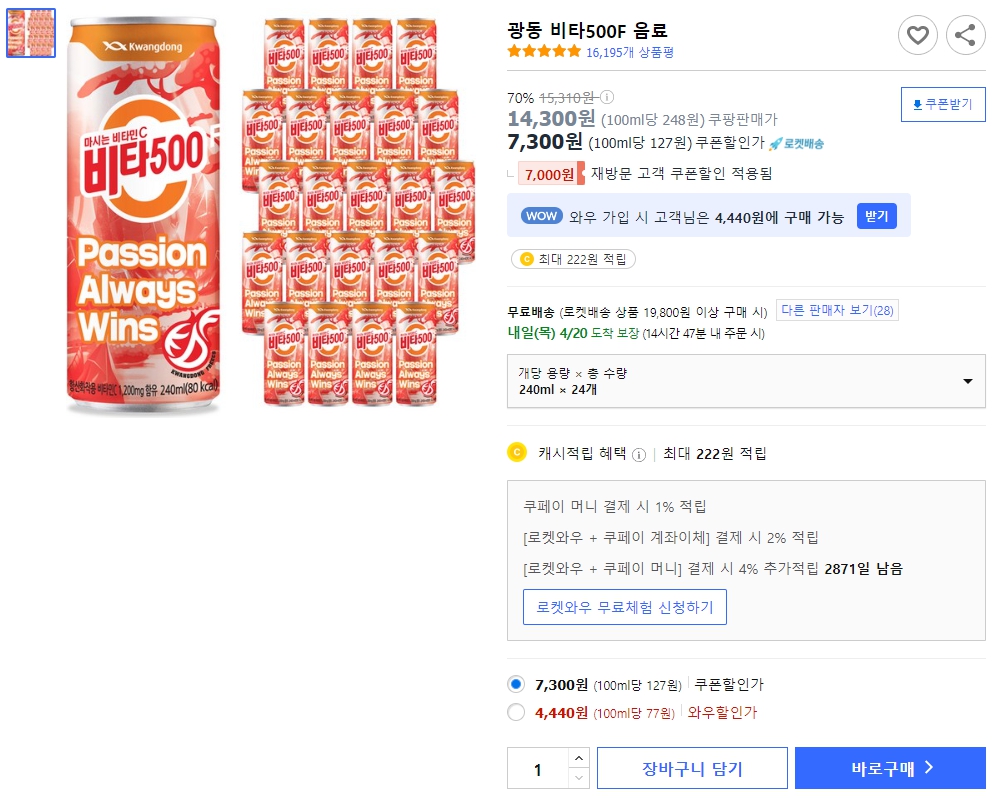
Task: Click the 장바구니 담기 cart button
Action: tap(692, 767)
